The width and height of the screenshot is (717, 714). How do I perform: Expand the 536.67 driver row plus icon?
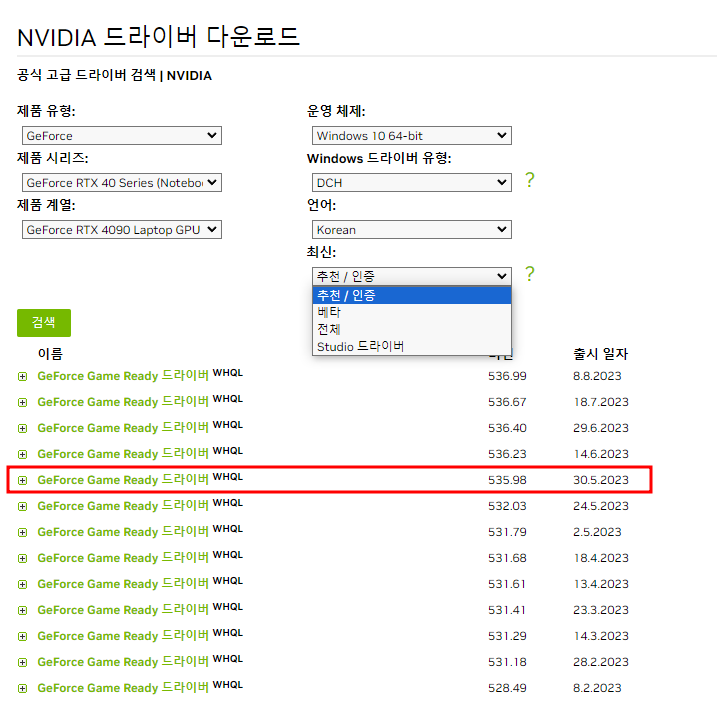[x=22, y=403]
